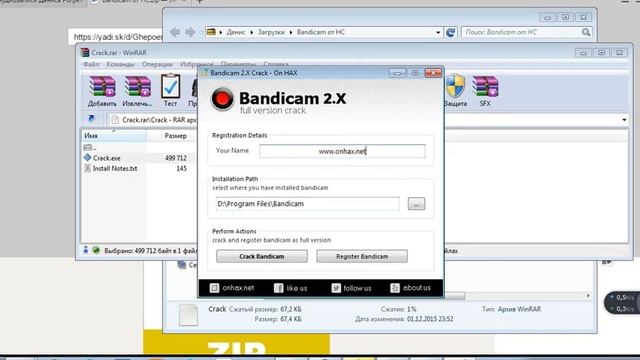Click the yellow ZIP banner on the web page

pyautogui.click(x=236, y=342)
